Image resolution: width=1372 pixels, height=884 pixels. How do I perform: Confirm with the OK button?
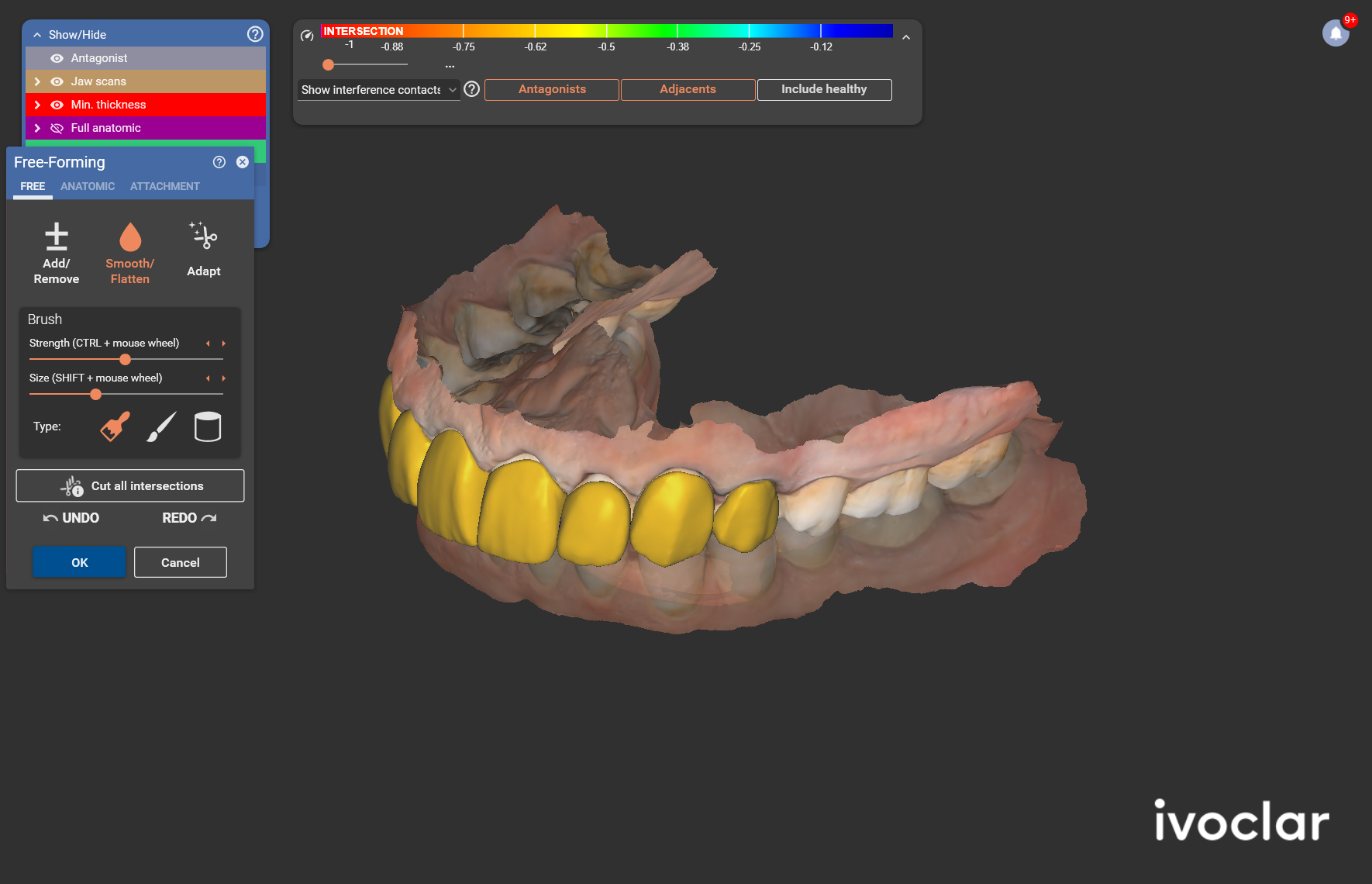point(79,562)
